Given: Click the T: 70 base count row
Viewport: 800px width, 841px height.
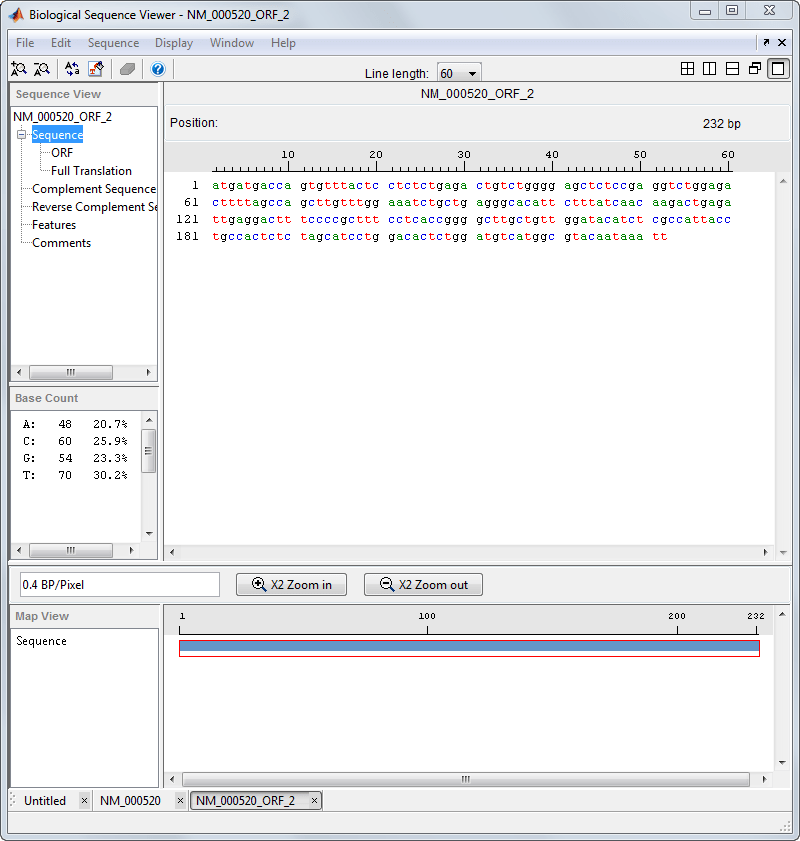Looking at the screenshot, I should coord(75,475).
